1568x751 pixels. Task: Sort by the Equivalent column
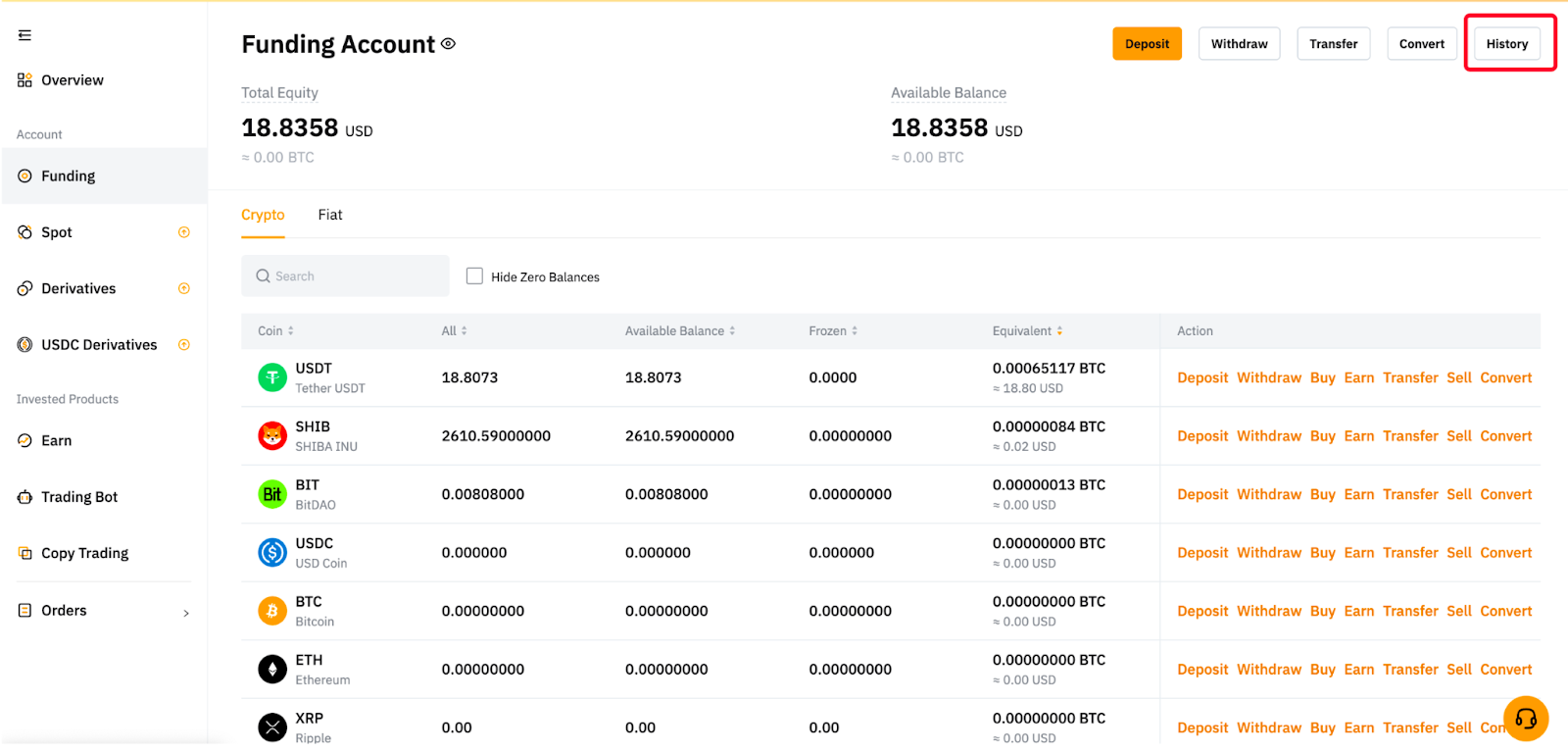point(1027,331)
